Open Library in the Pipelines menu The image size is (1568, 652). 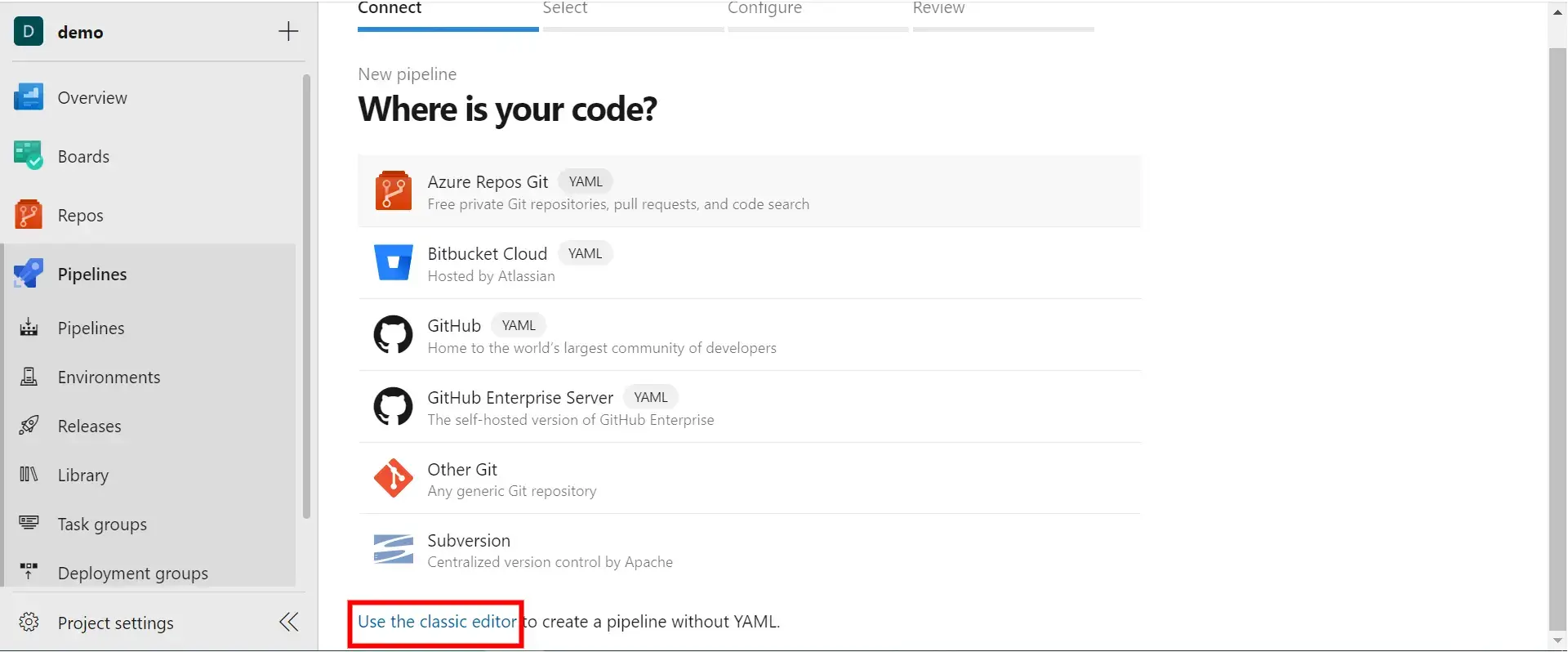pos(82,476)
